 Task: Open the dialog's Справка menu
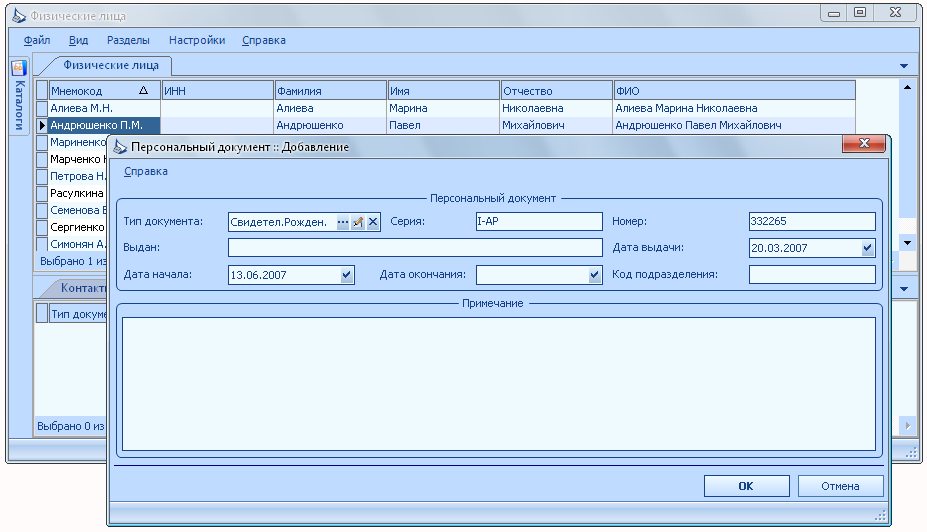point(145,171)
